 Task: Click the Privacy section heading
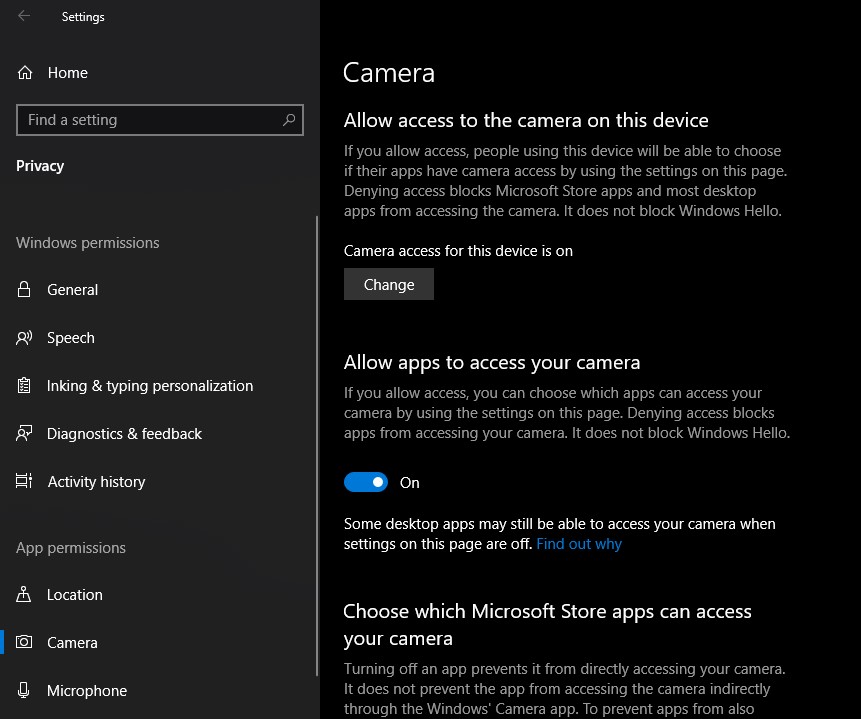coord(40,166)
